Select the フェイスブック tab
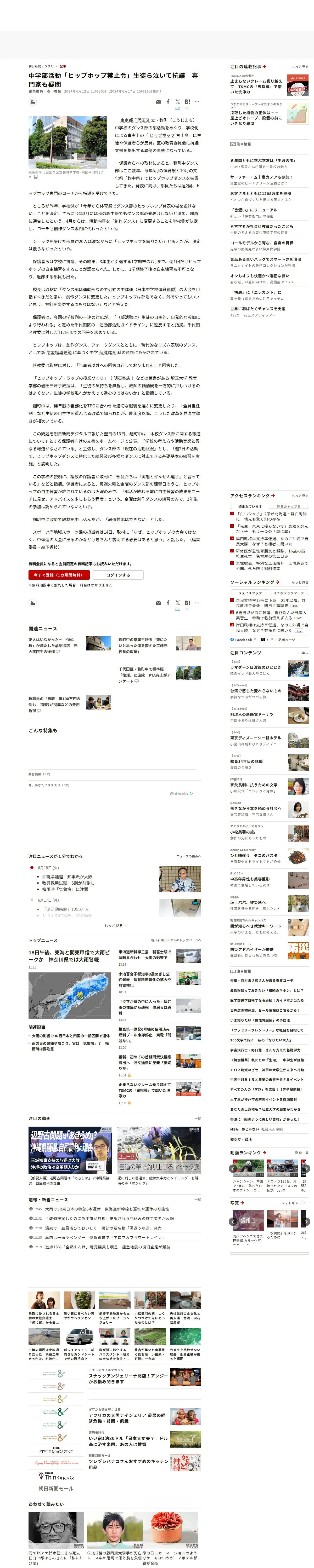 coord(250,593)
